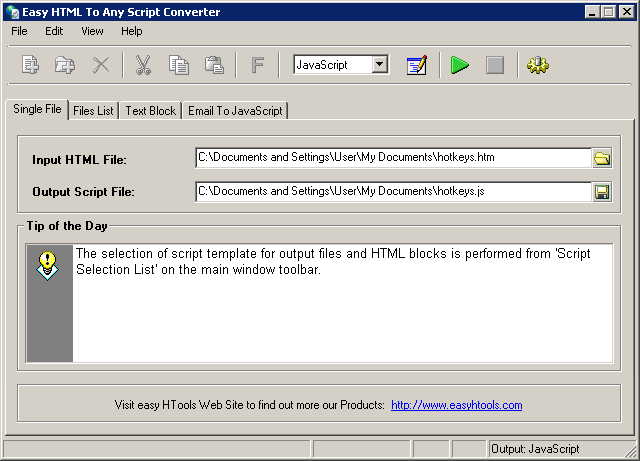Image resolution: width=640 pixels, height=461 pixels.
Task: Click the Cut scissors icon
Action: (x=143, y=65)
